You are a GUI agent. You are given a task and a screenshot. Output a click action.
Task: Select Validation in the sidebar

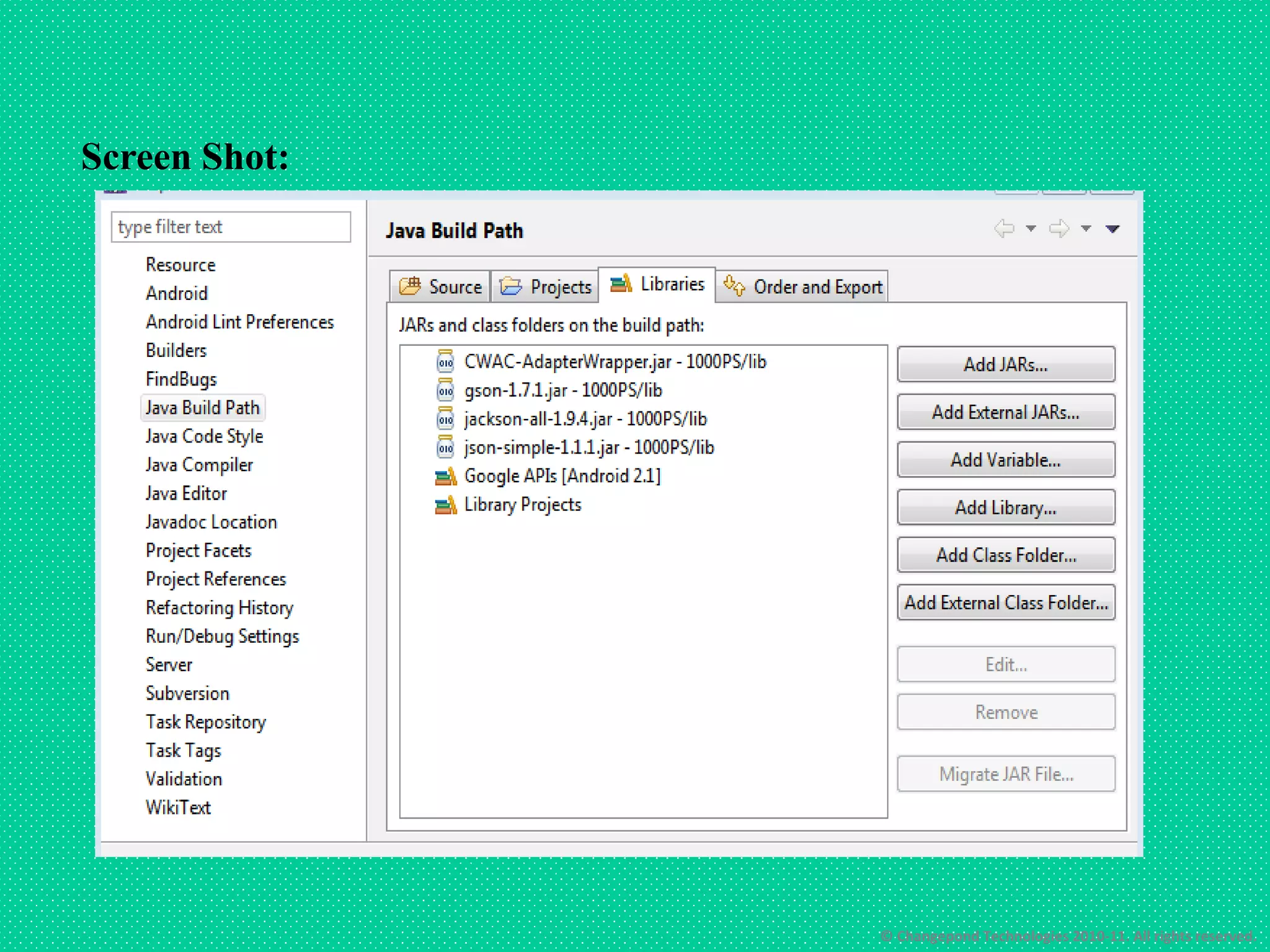[x=184, y=779]
